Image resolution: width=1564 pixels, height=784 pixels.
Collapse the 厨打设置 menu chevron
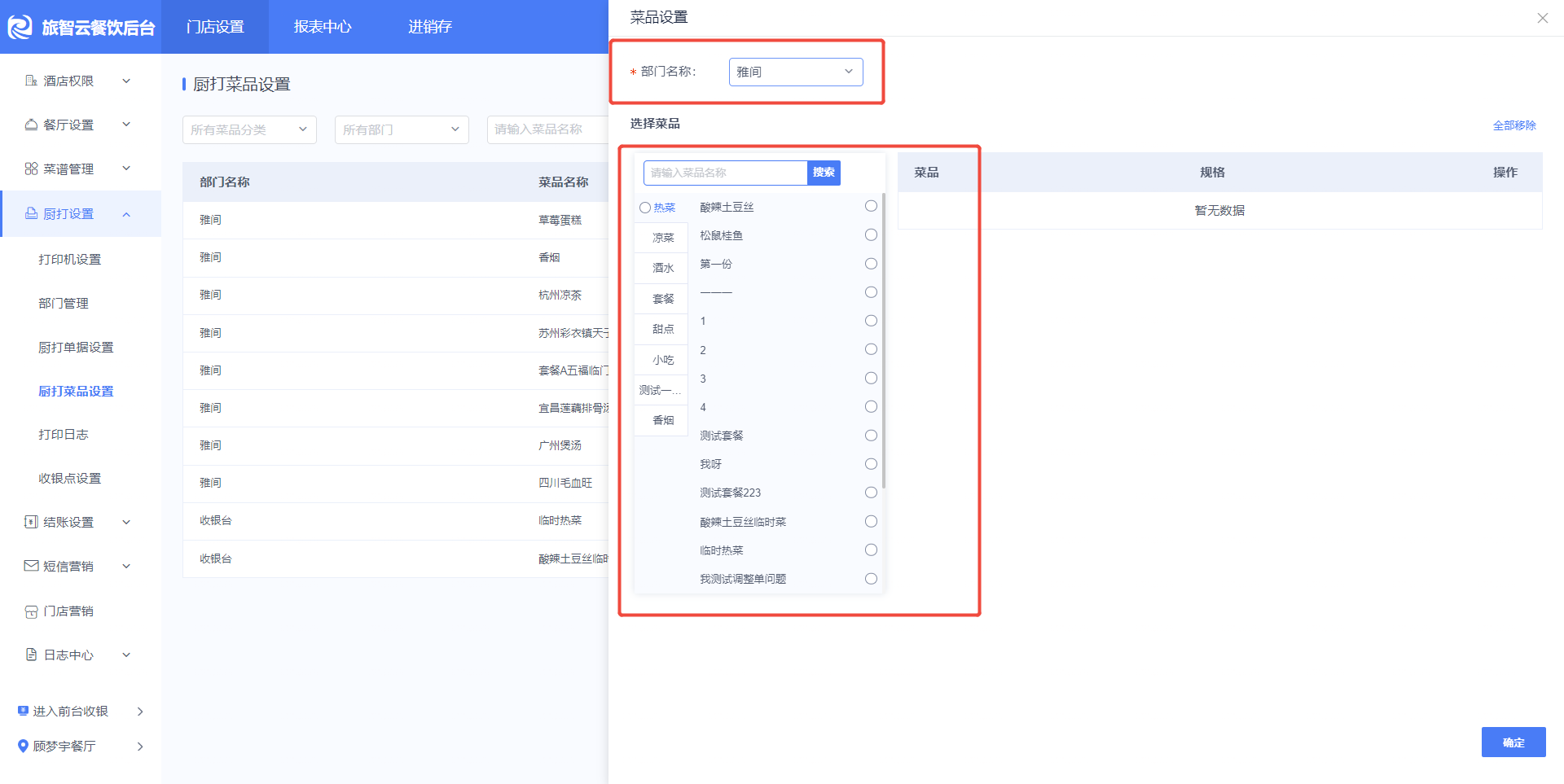(126, 214)
